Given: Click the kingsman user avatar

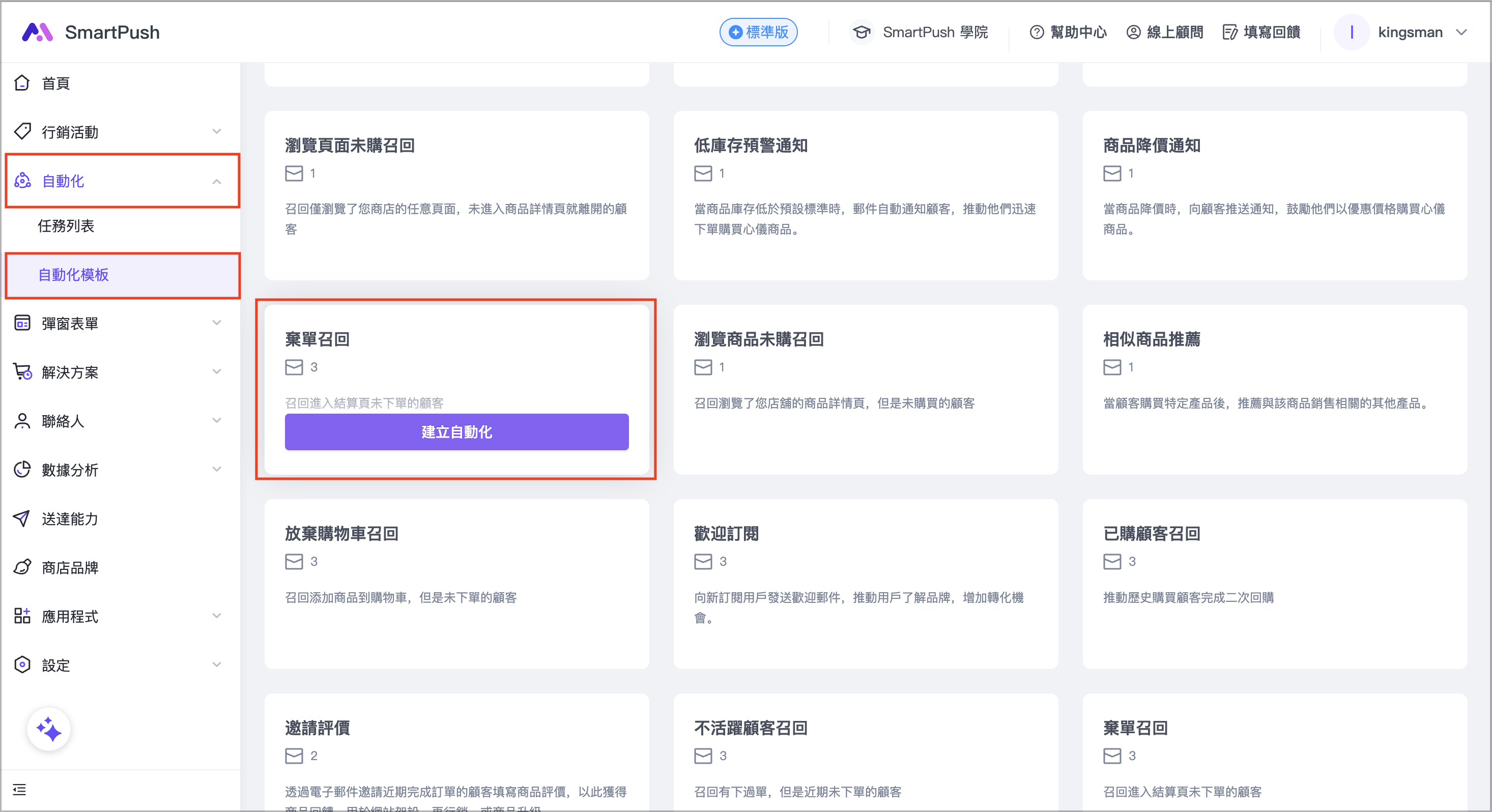Looking at the screenshot, I should 1352,32.
